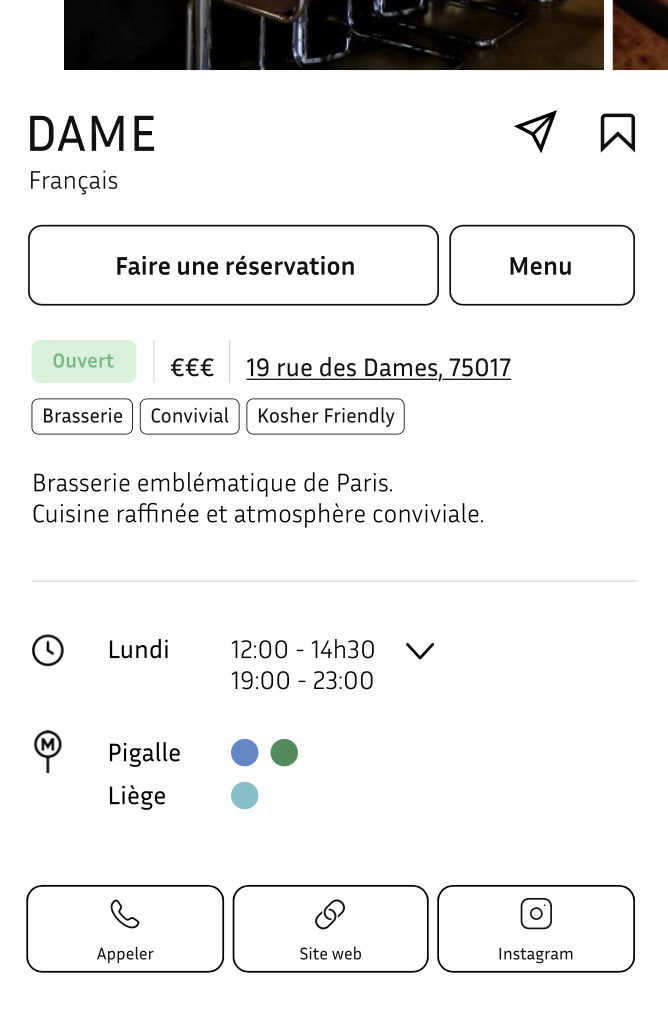Screen dimensions: 668x1022
Task: Tap the Instagram camera icon
Action: click(x=536, y=913)
